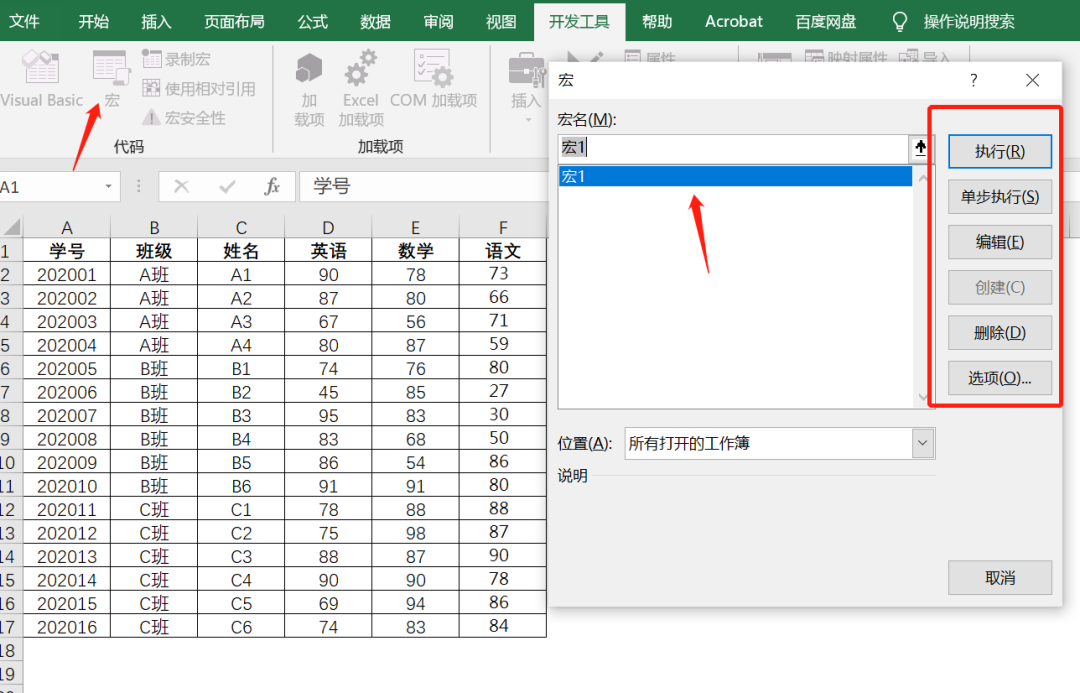
Task: Select macro 宏1 in the list
Action: pyautogui.click(x=700, y=176)
